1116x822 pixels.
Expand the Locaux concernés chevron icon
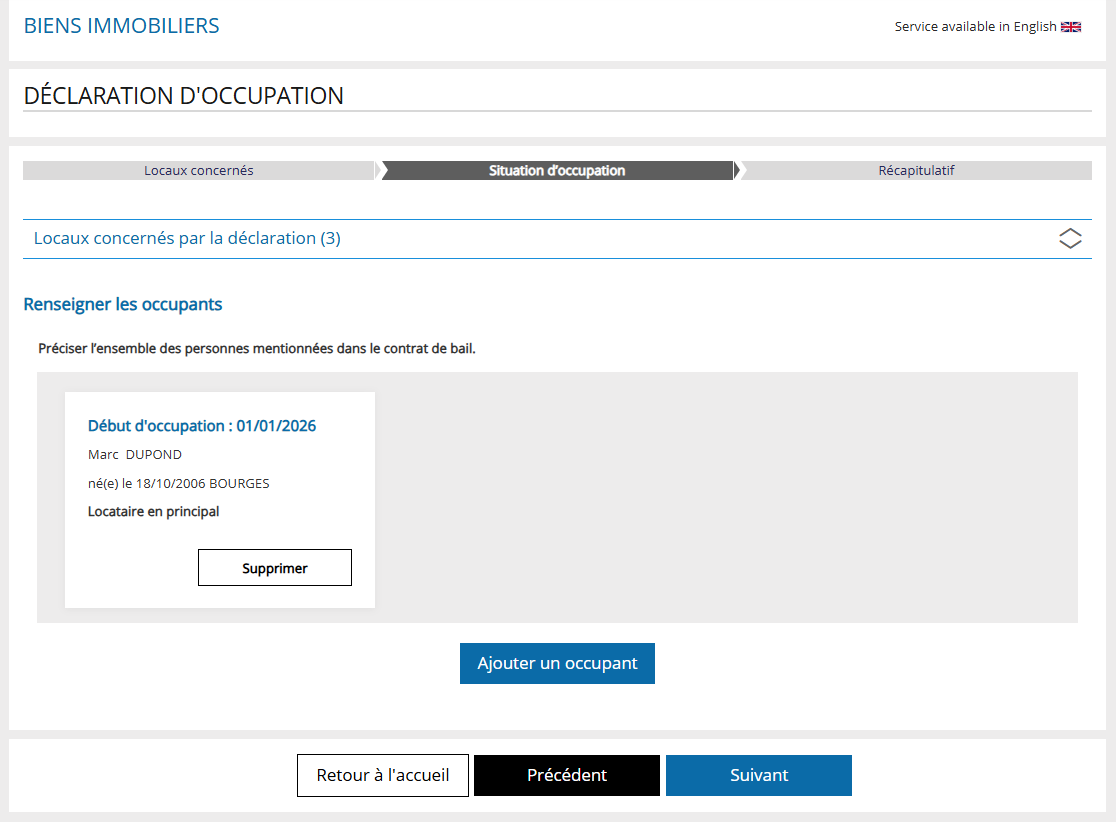coord(1070,238)
